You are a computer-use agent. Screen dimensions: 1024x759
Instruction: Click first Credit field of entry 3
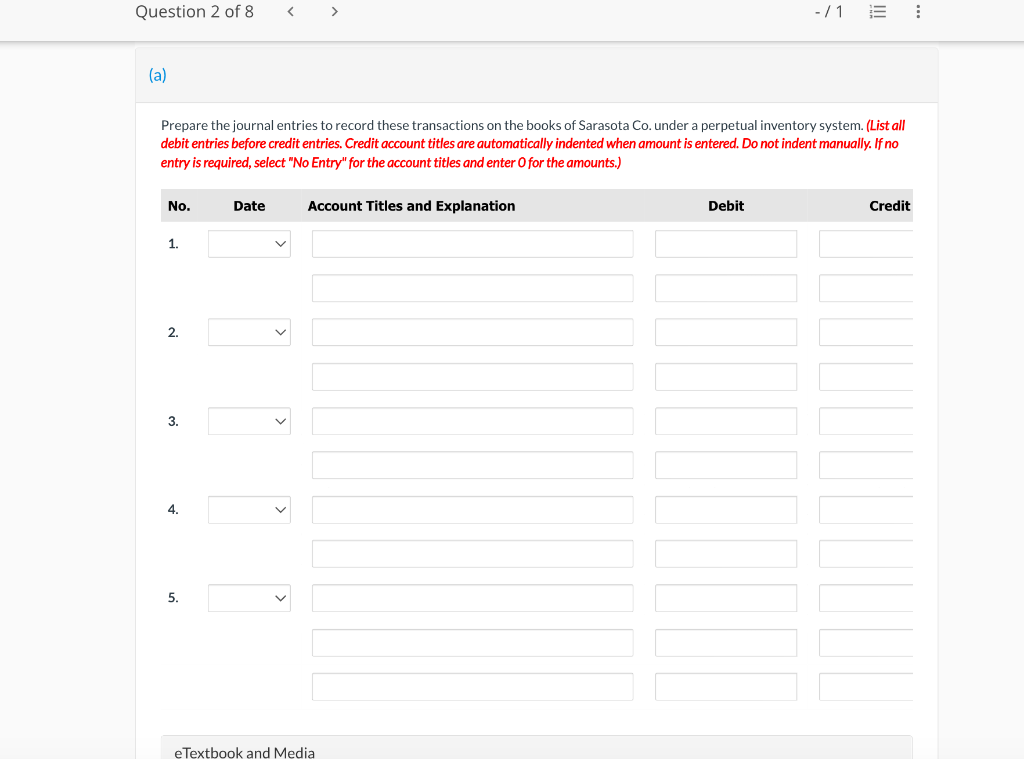point(866,421)
